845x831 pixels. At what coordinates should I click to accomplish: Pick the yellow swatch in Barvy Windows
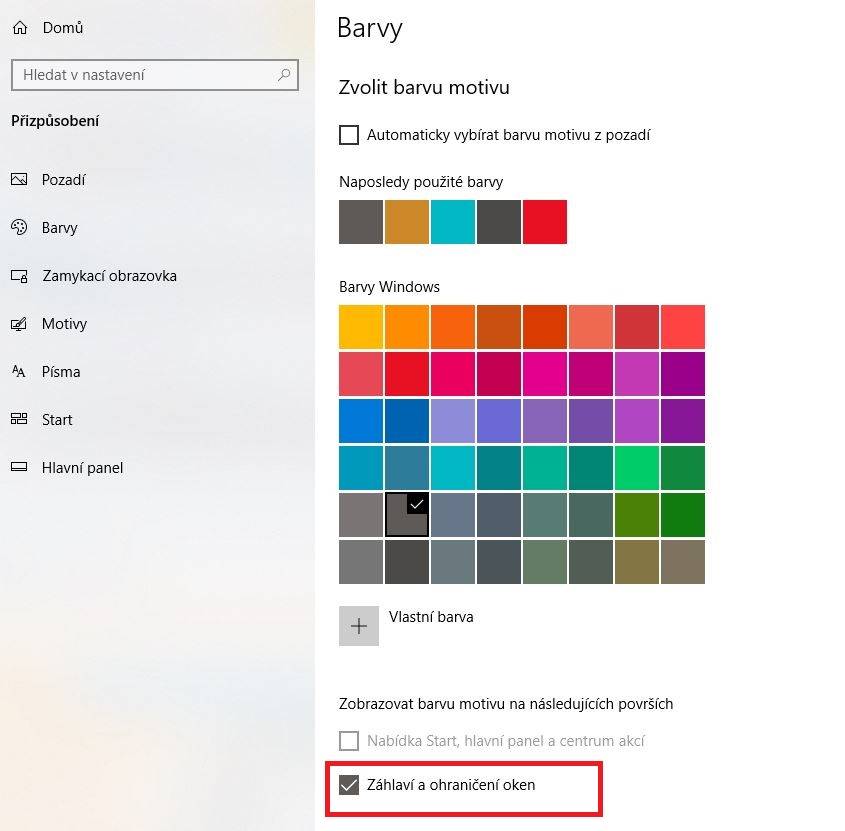pyautogui.click(x=361, y=327)
